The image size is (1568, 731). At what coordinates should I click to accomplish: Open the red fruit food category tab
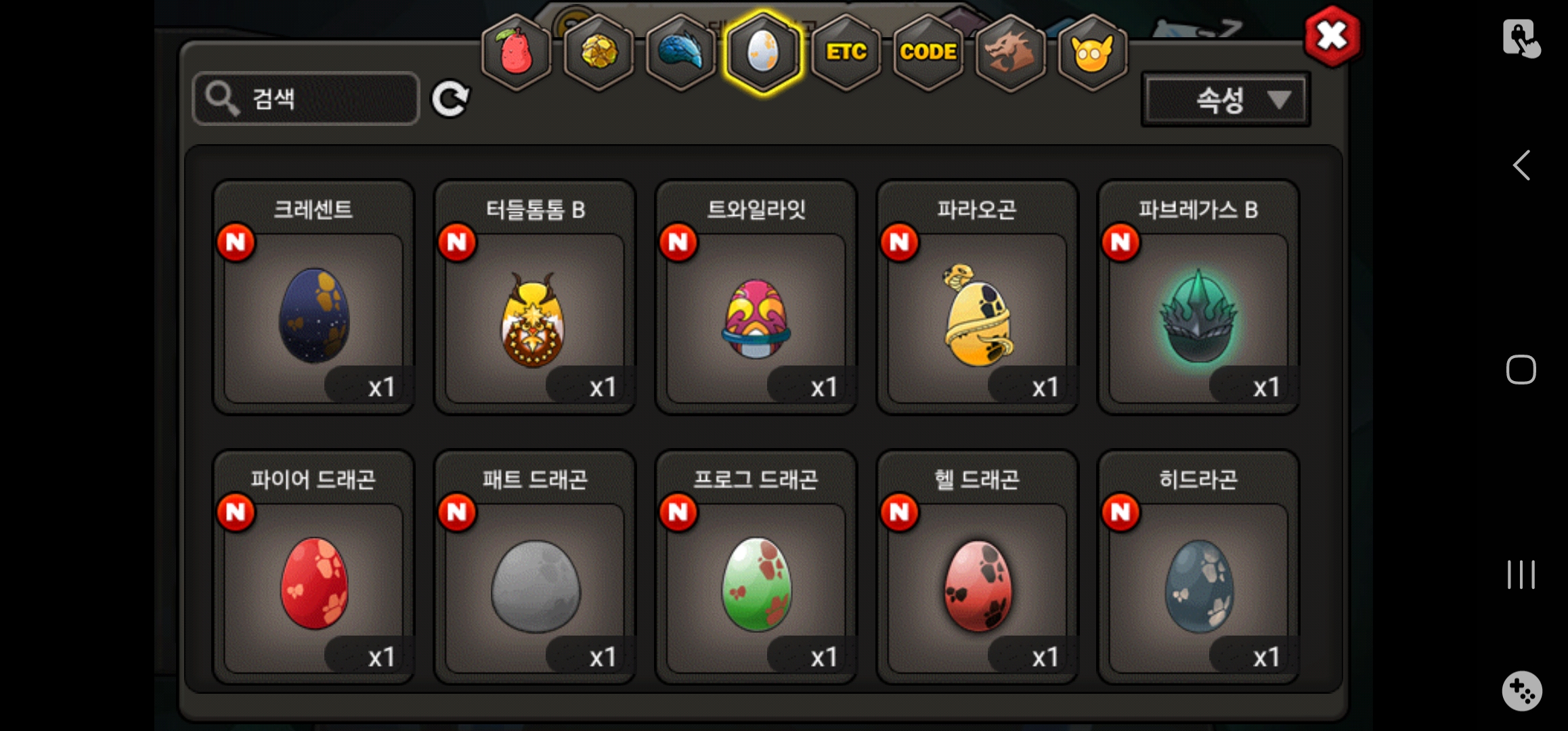tap(516, 53)
